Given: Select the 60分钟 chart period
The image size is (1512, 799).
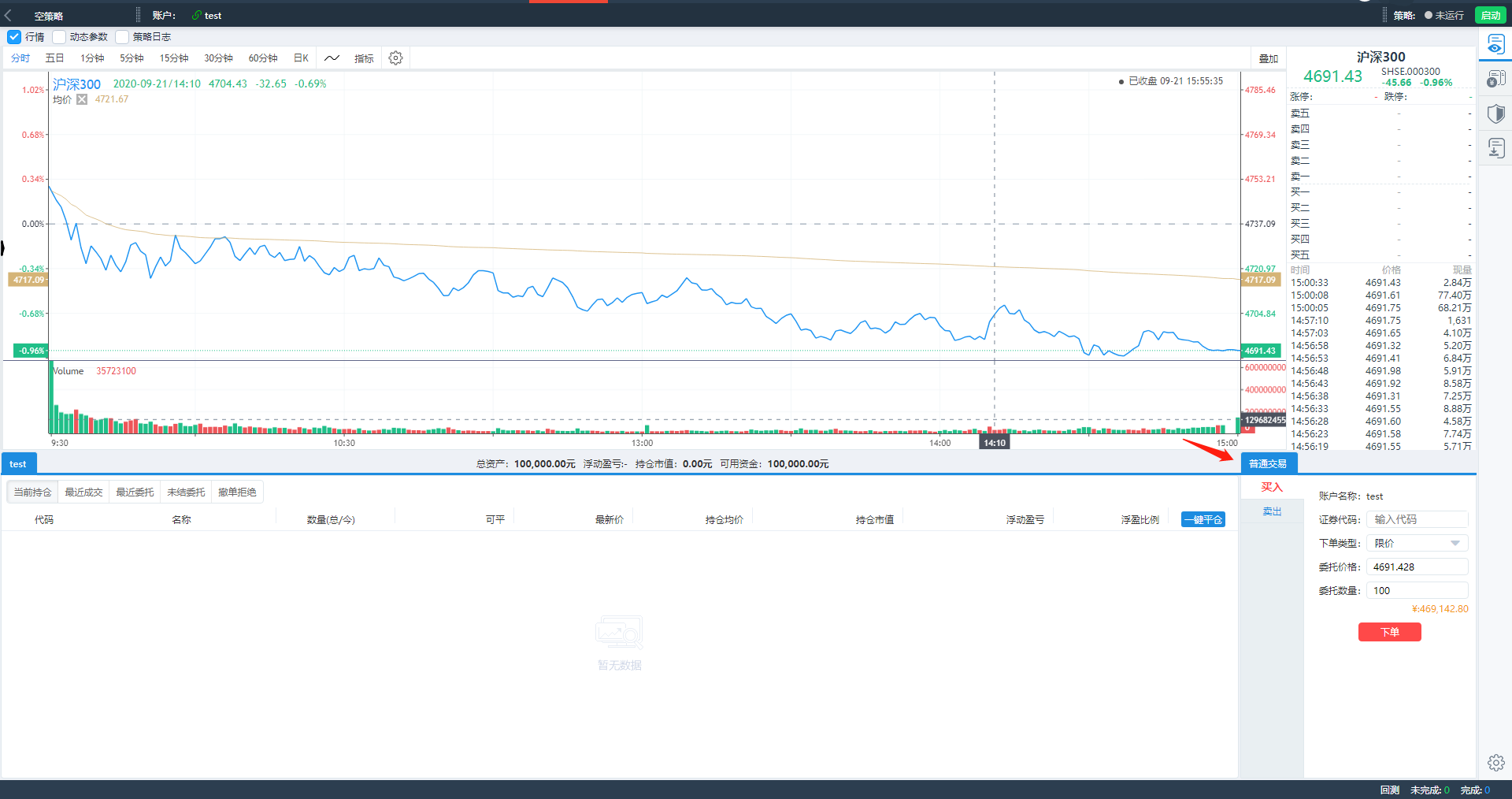Looking at the screenshot, I should [x=263, y=58].
